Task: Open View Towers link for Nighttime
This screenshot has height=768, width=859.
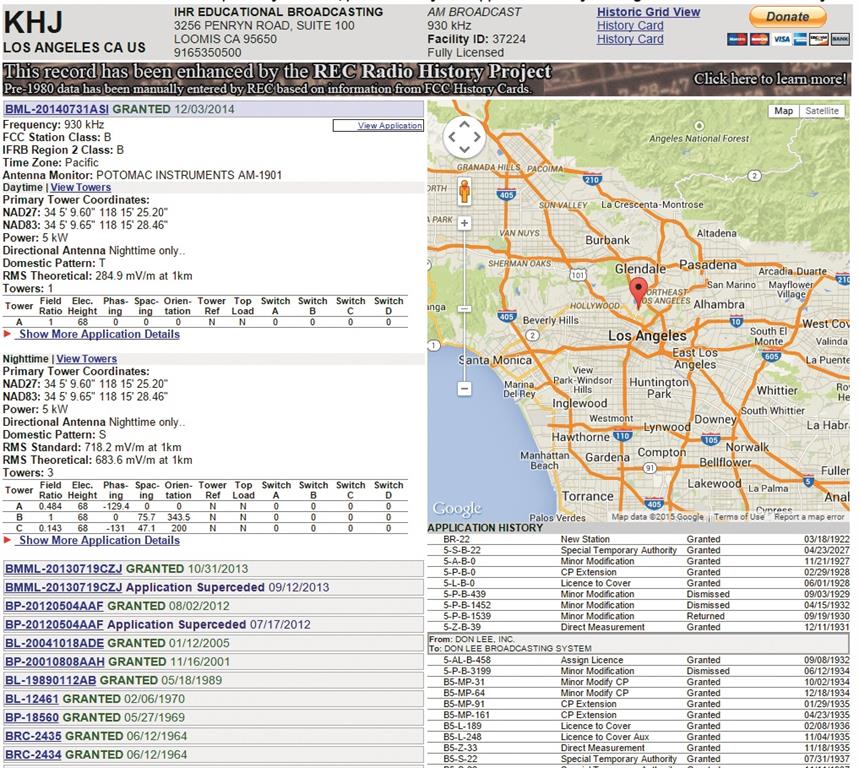Action: pos(86,359)
